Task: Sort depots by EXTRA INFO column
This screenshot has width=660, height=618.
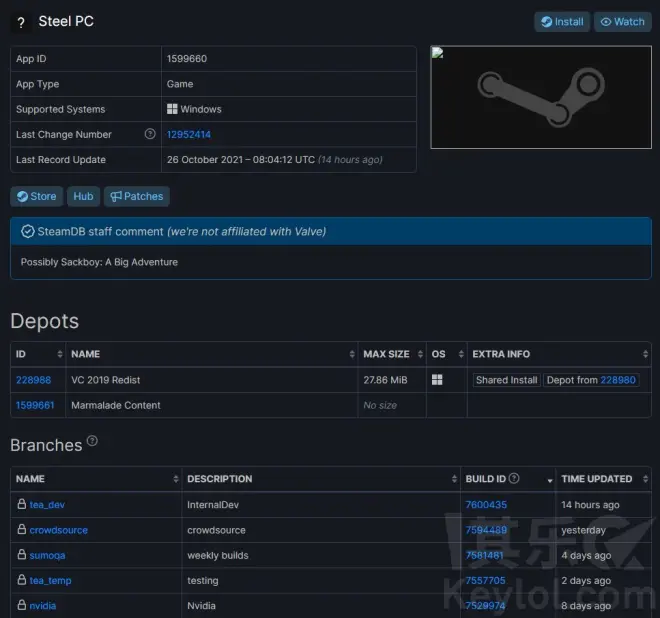Action: [559, 354]
